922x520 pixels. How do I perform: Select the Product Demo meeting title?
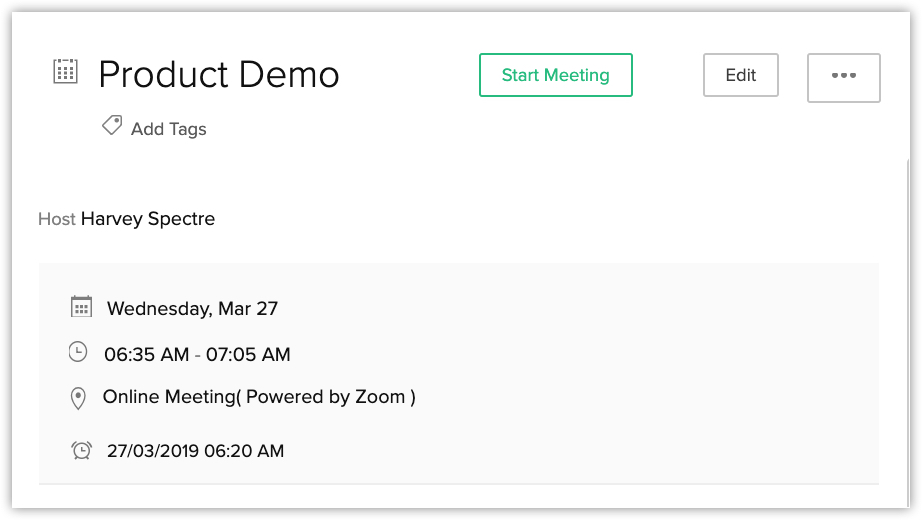[x=219, y=74]
